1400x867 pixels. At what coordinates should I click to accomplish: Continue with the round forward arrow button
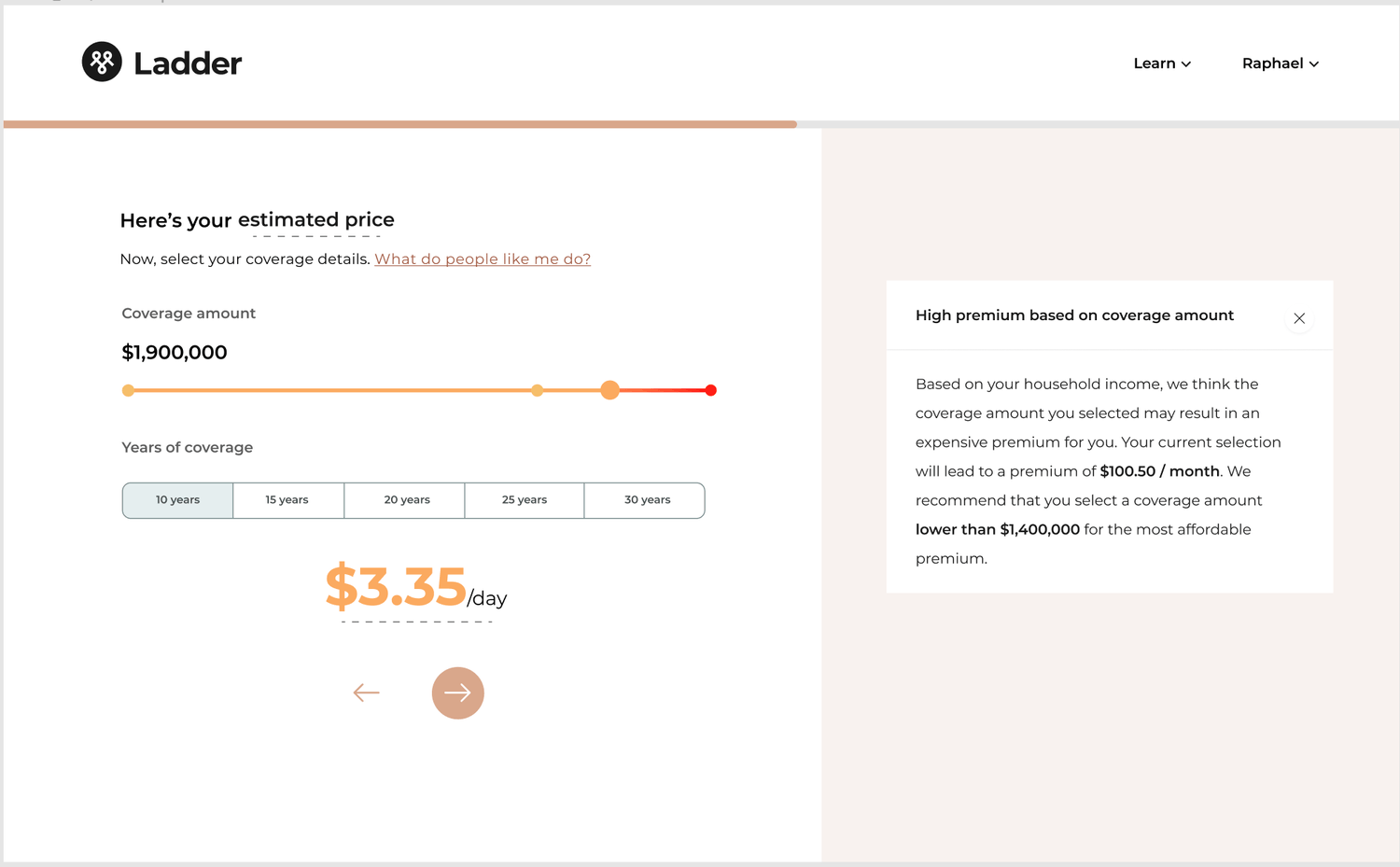coord(457,692)
